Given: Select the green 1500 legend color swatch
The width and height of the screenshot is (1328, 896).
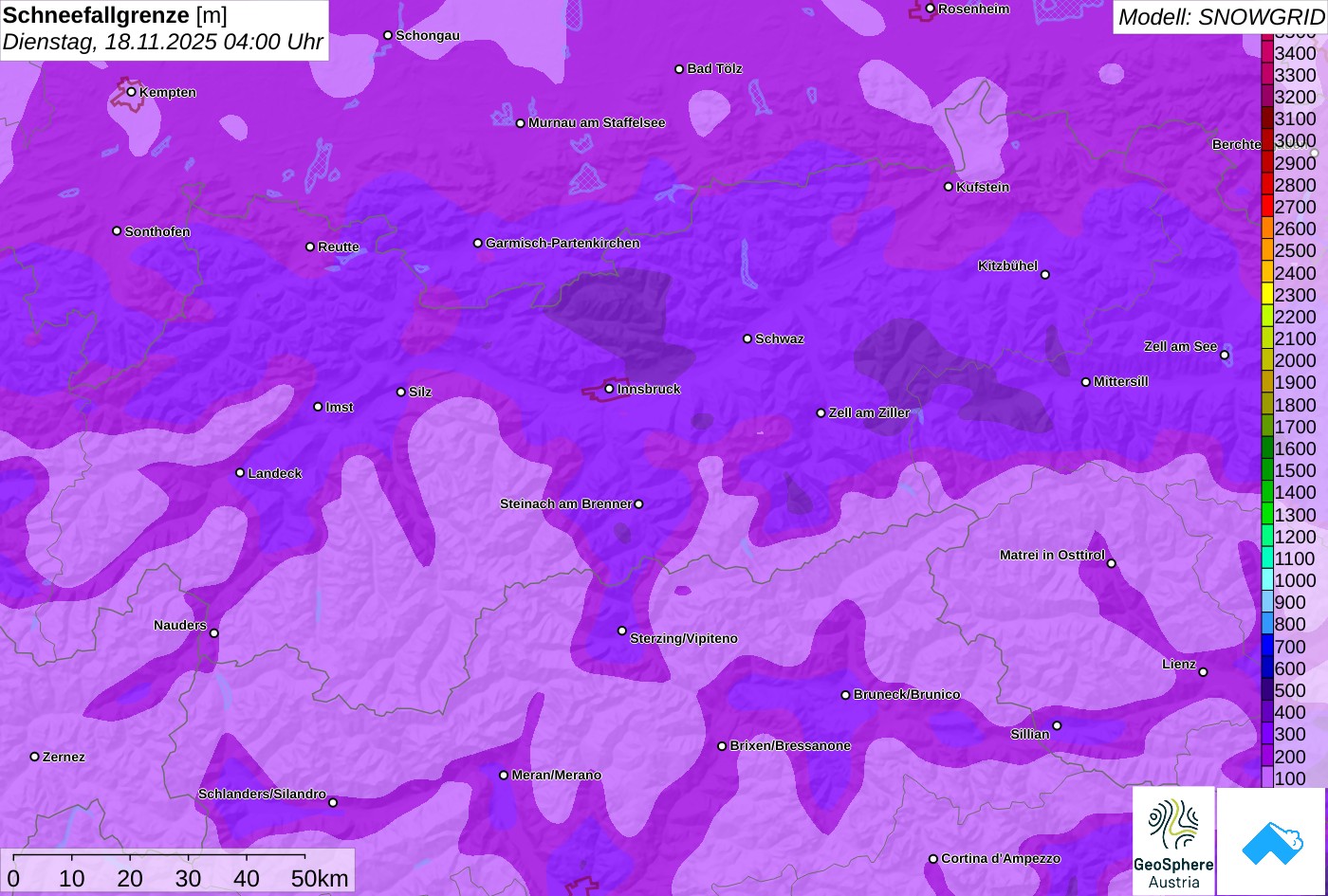Looking at the screenshot, I should pos(1267,470).
